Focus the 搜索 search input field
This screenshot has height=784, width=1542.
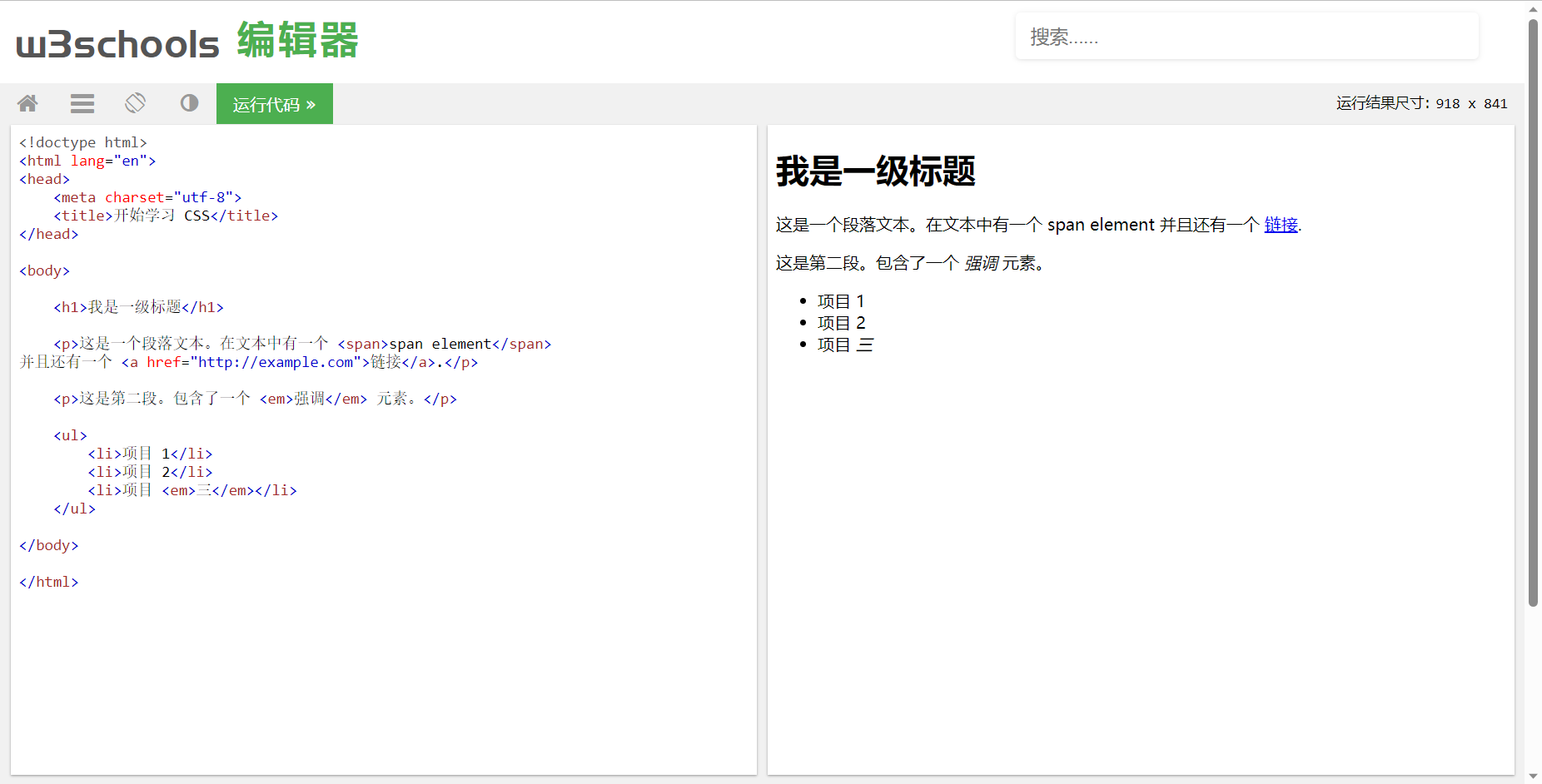1246,37
